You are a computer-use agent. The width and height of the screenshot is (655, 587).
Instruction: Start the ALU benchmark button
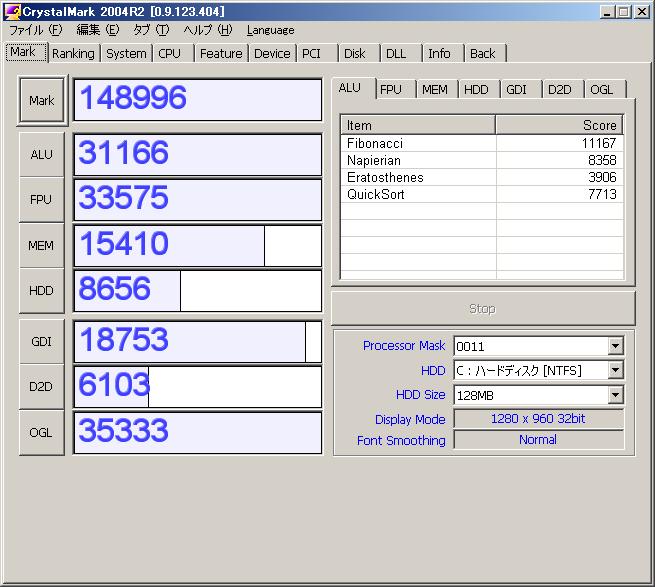point(41,155)
